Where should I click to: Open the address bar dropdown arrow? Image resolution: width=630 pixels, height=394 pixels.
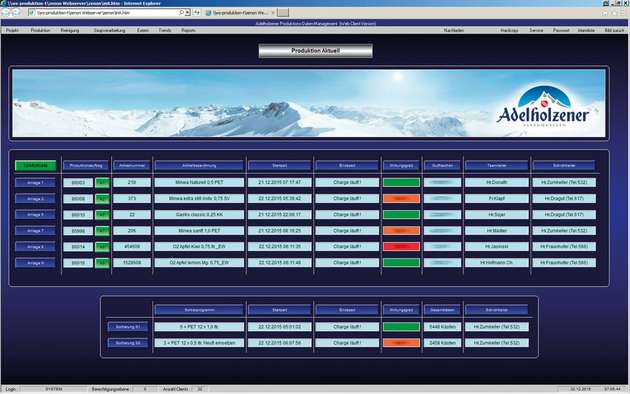pyautogui.click(x=188, y=13)
